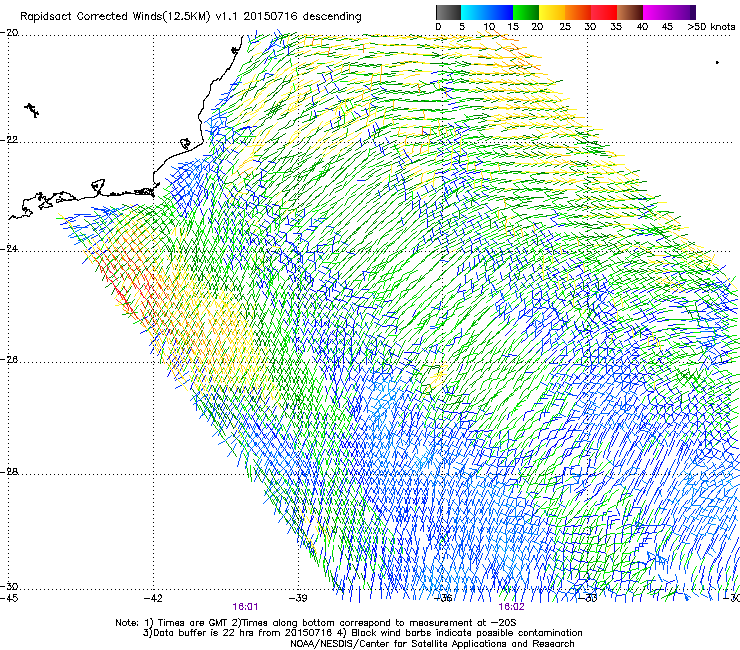Pick the orange 25-30 knots legend segment
740x650 pixels.
(578, 12)
